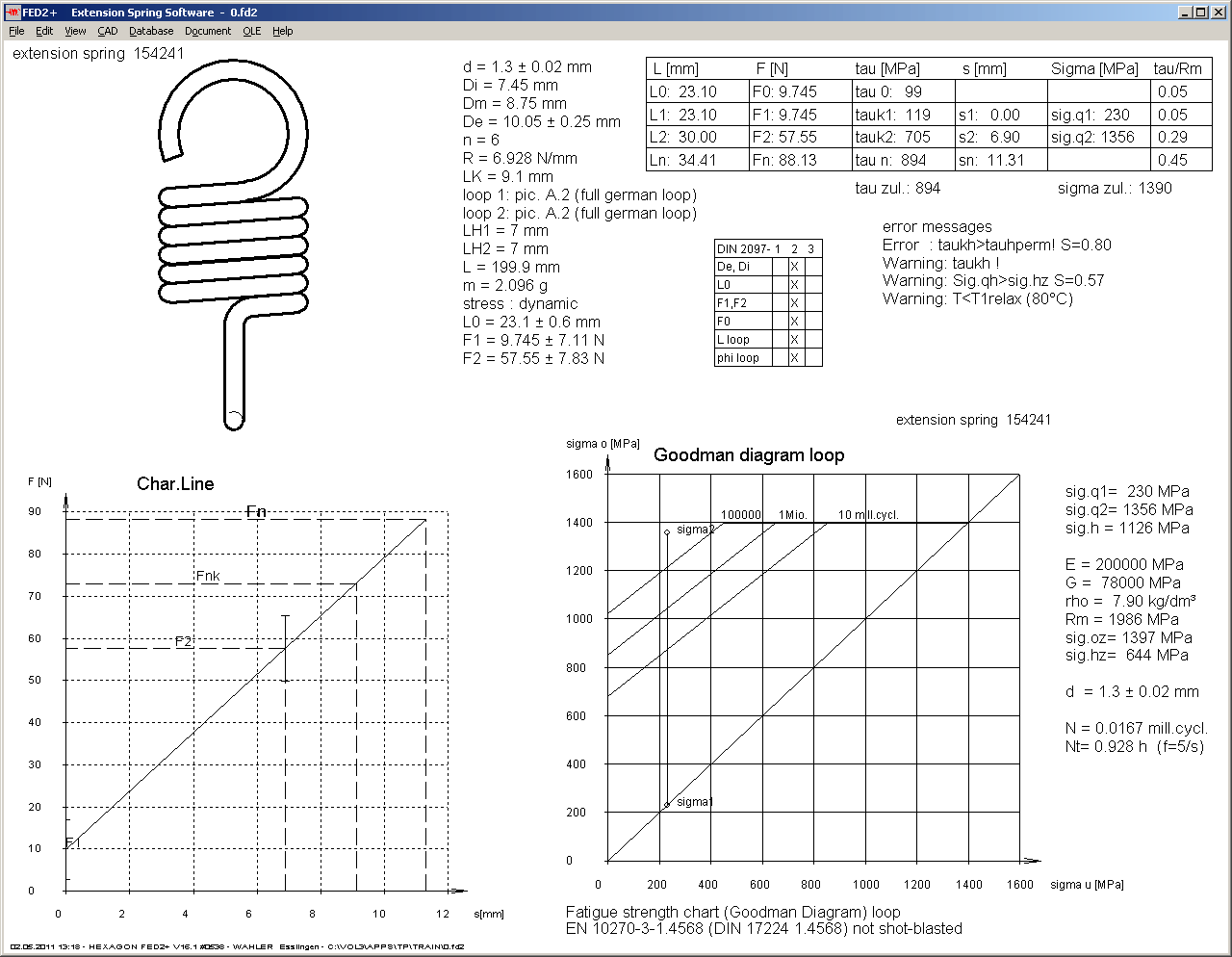Click the X mark in the phi loop row

click(794, 358)
